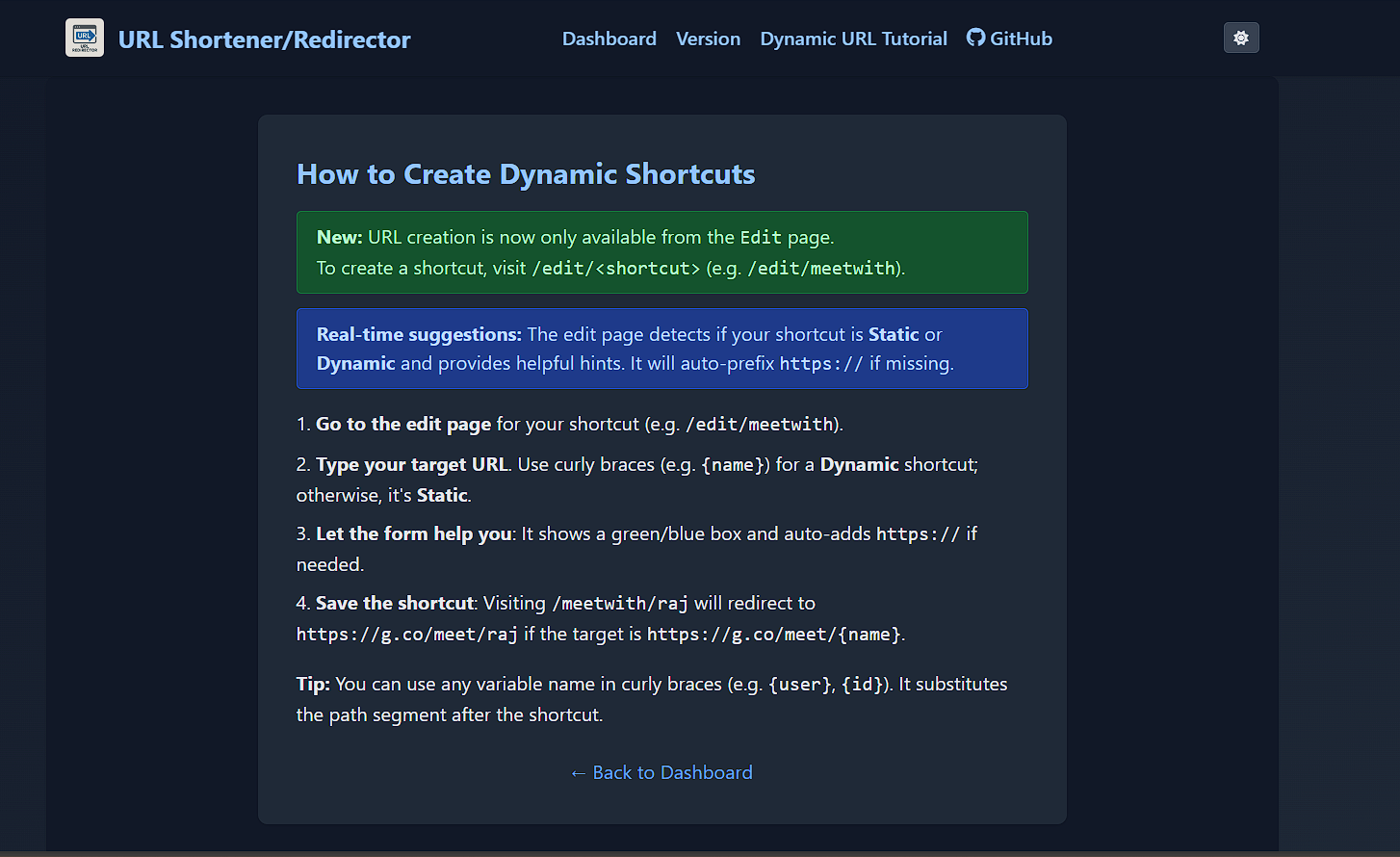Screen dimensions: 1400x857
Task: Open the Version nav link
Action: pyautogui.click(x=709, y=39)
